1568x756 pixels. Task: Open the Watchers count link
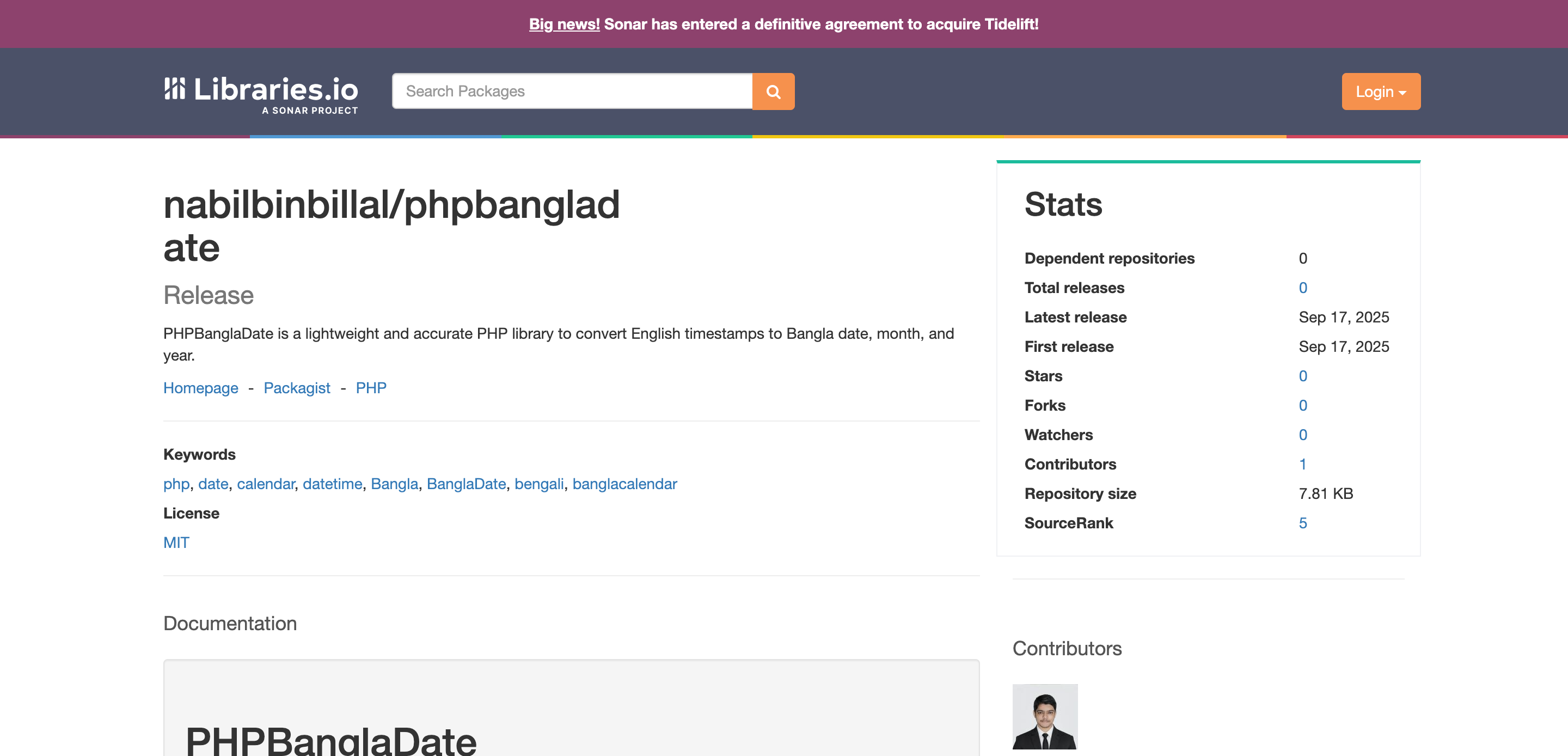1303,434
